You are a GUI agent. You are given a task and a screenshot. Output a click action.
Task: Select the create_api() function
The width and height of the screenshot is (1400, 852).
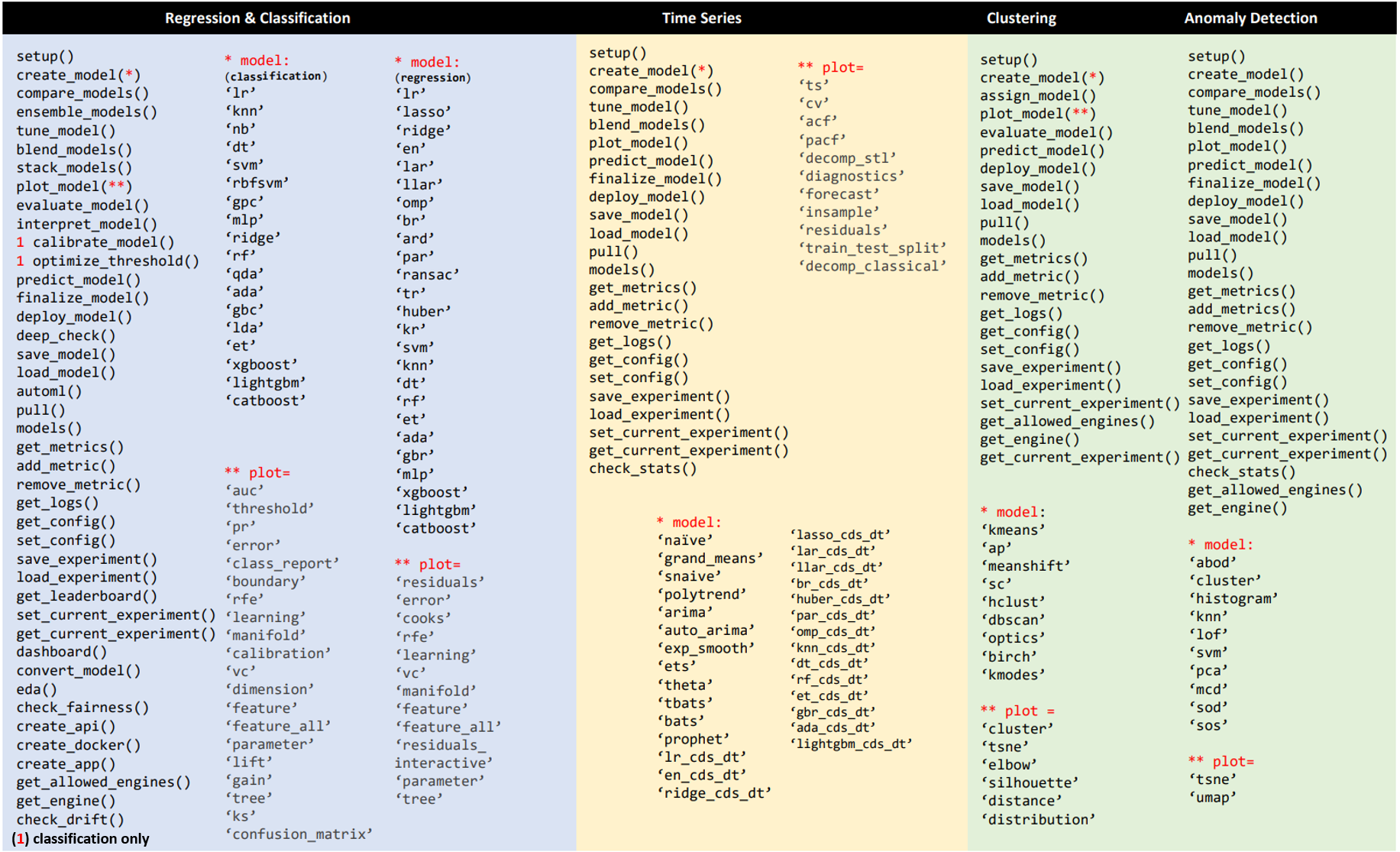66,727
